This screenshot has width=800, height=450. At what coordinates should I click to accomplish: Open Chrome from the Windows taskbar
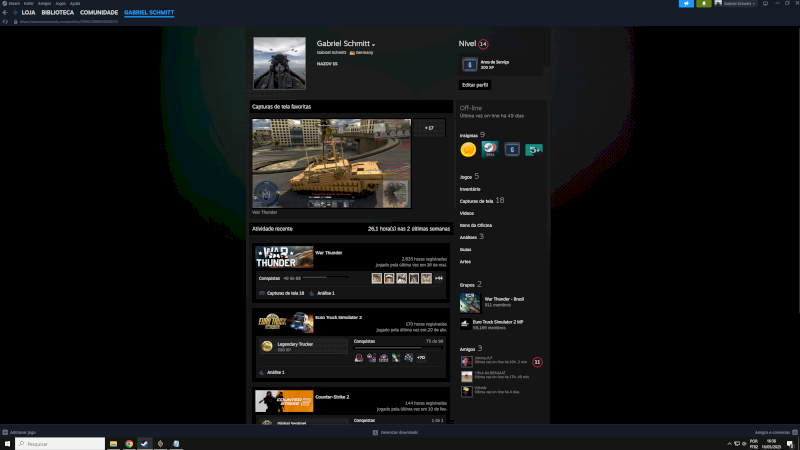(129, 443)
